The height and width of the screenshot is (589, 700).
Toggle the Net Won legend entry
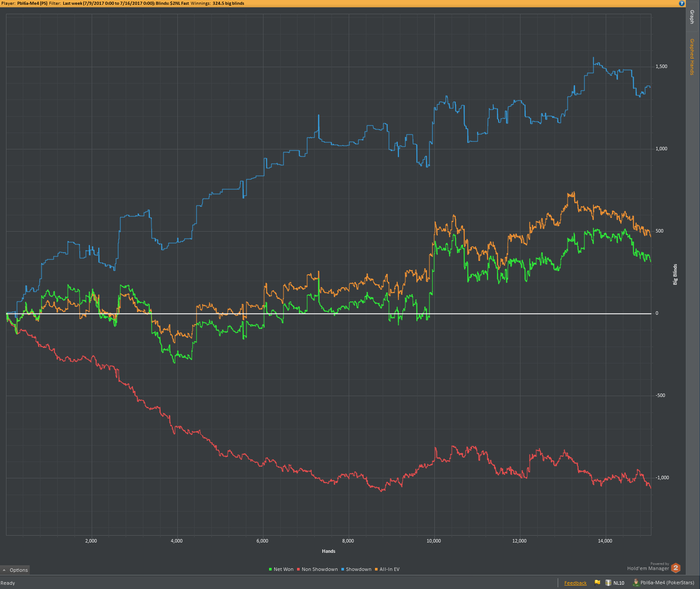tap(281, 569)
